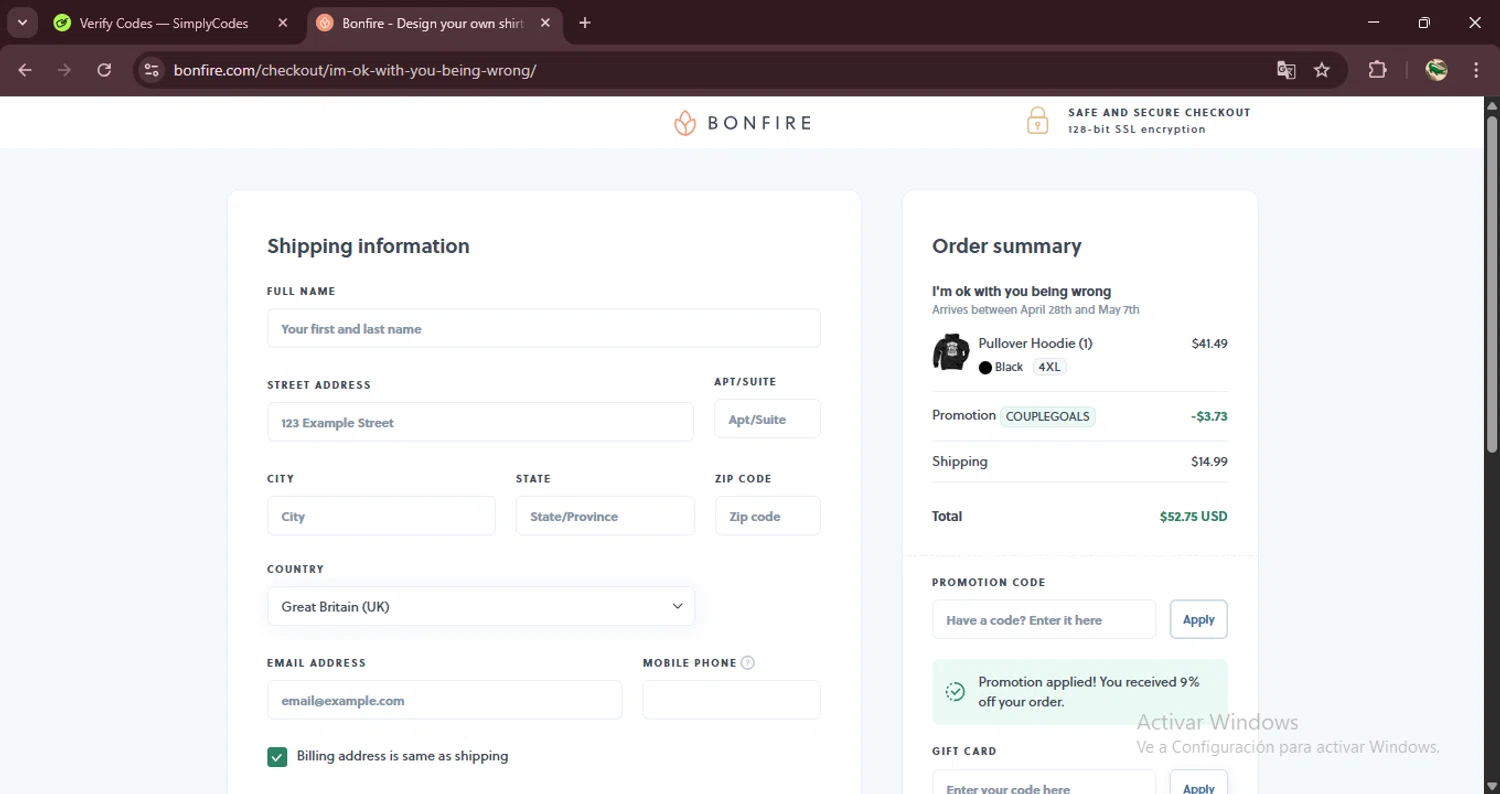The height and width of the screenshot is (794, 1500).
Task: Click the scrollbar up arrow
Action: [x=1492, y=105]
